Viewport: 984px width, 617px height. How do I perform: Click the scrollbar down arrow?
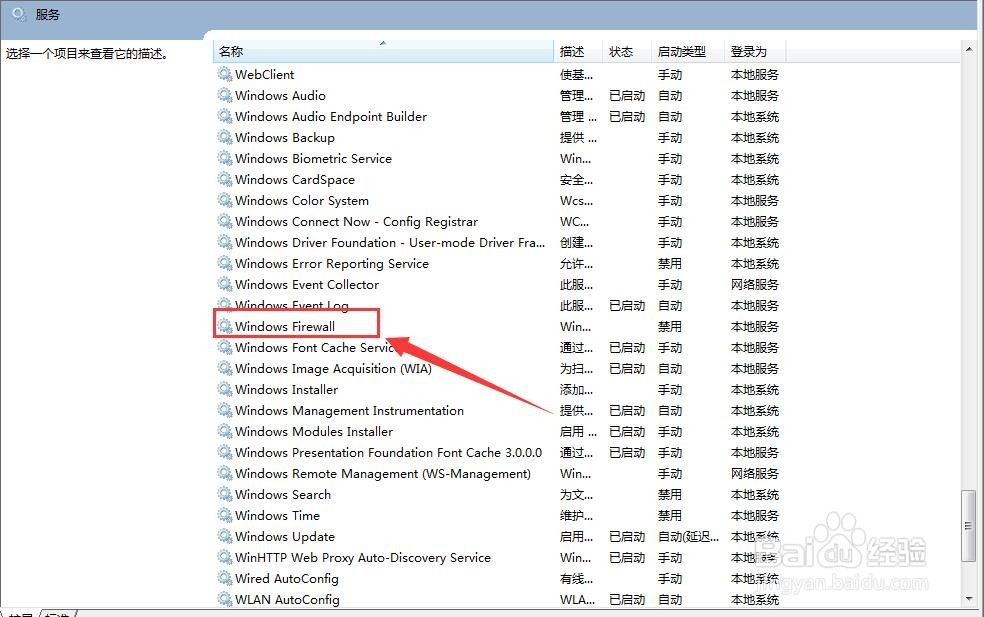tap(969, 599)
